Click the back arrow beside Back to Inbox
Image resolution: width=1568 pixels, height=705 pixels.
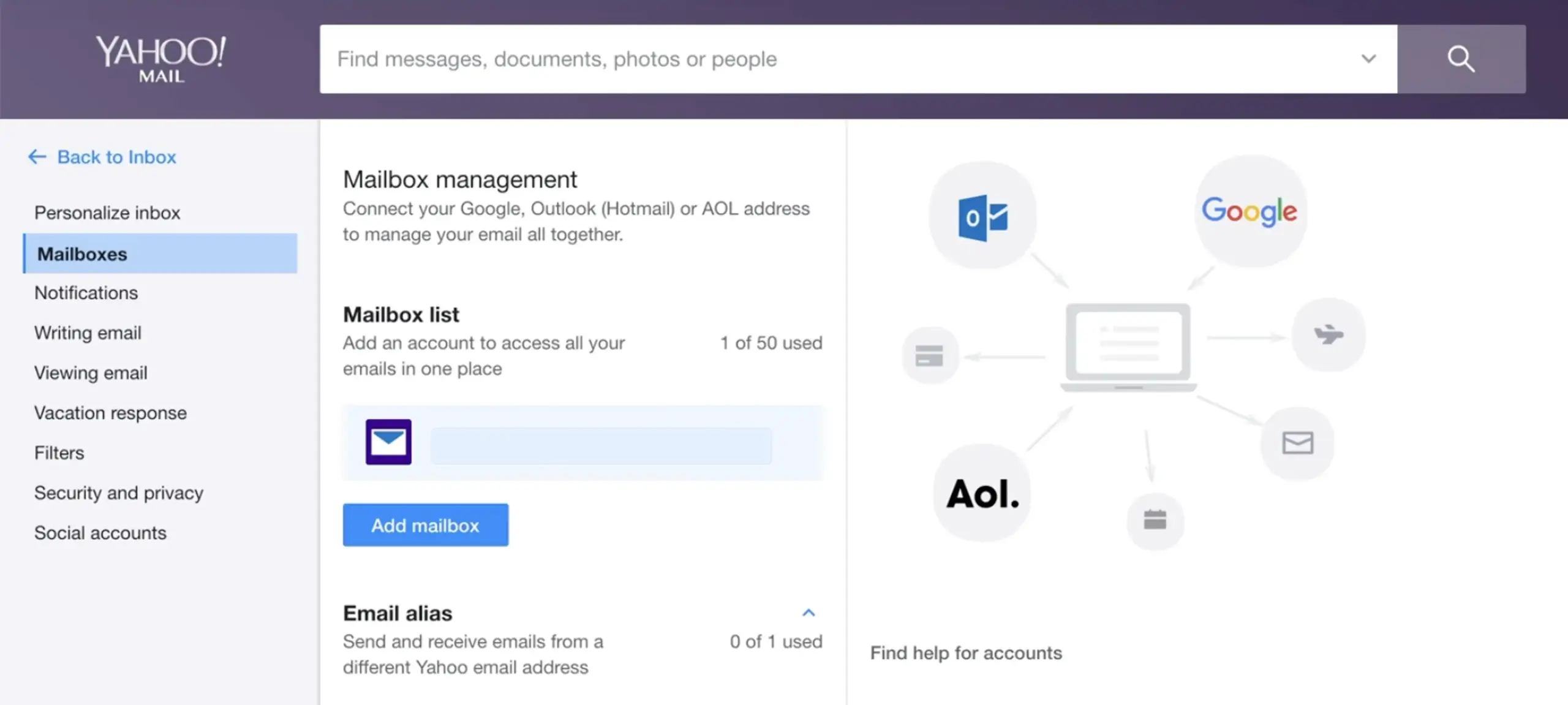pos(37,157)
